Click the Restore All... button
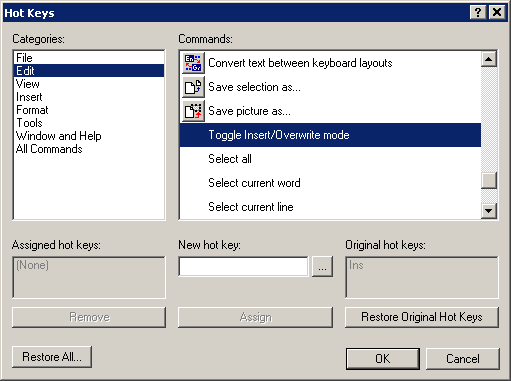The width and height of the screenshot is (511, 381). pyautogui.click(x=52, y=357)
